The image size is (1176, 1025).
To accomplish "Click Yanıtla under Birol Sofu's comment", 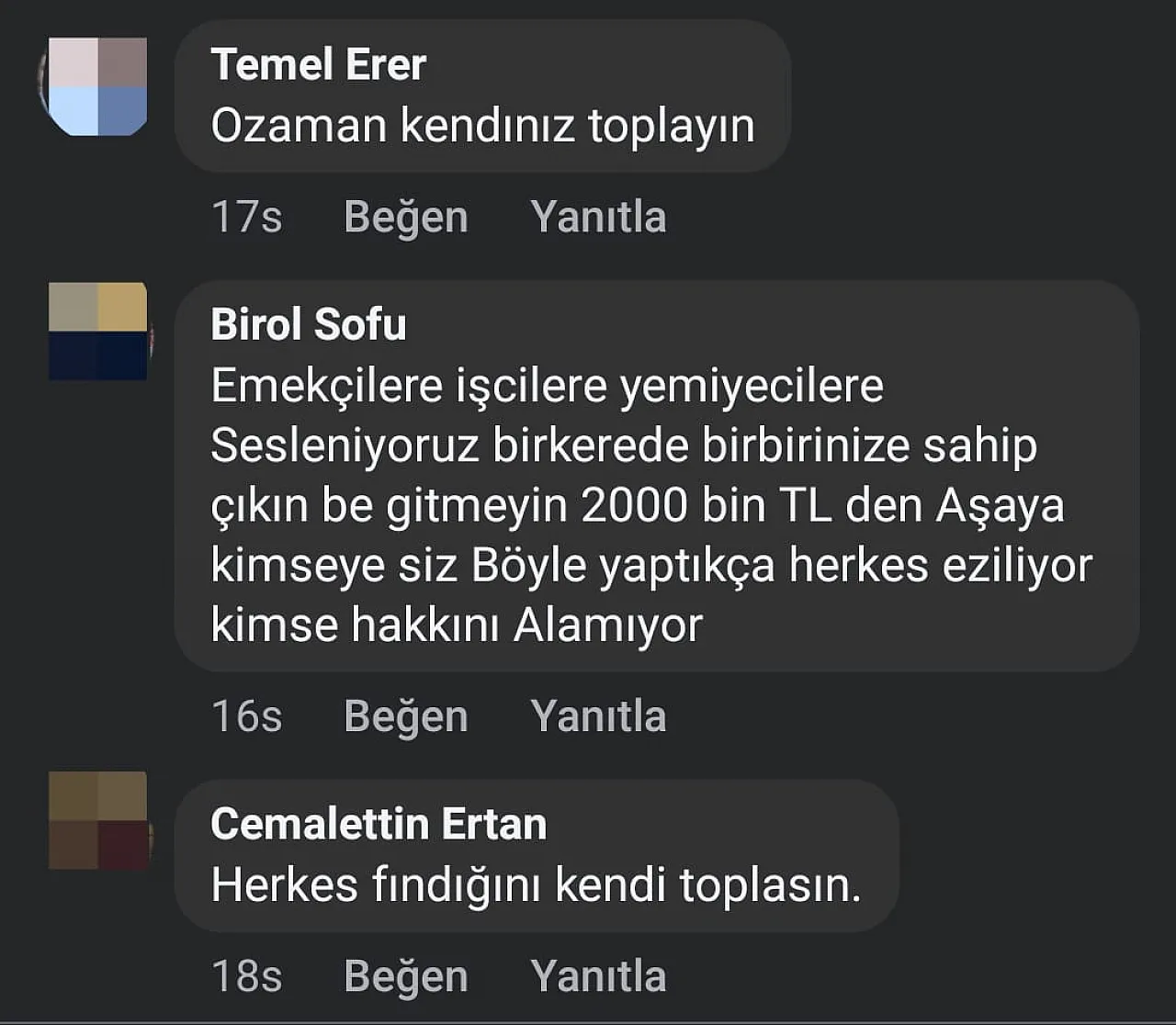I will coord(598,716).
